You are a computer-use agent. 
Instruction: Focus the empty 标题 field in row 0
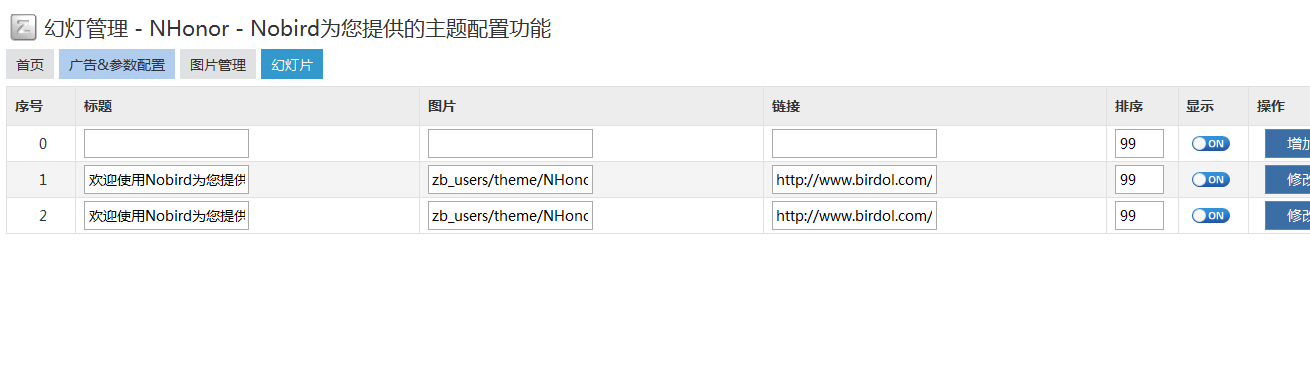(x=166, y=144)
